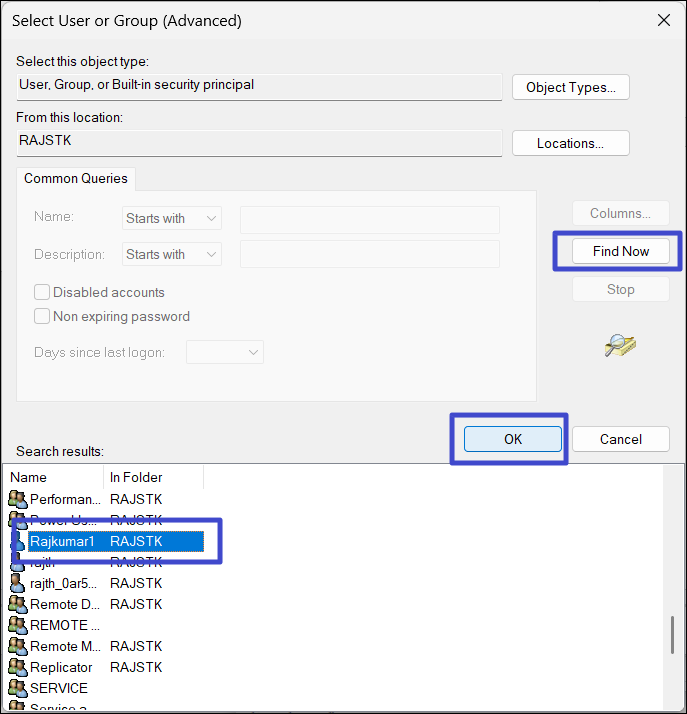Open the Name 'Starts with' dropdown
Screen dimensions: 687x714
coord(172,218)
